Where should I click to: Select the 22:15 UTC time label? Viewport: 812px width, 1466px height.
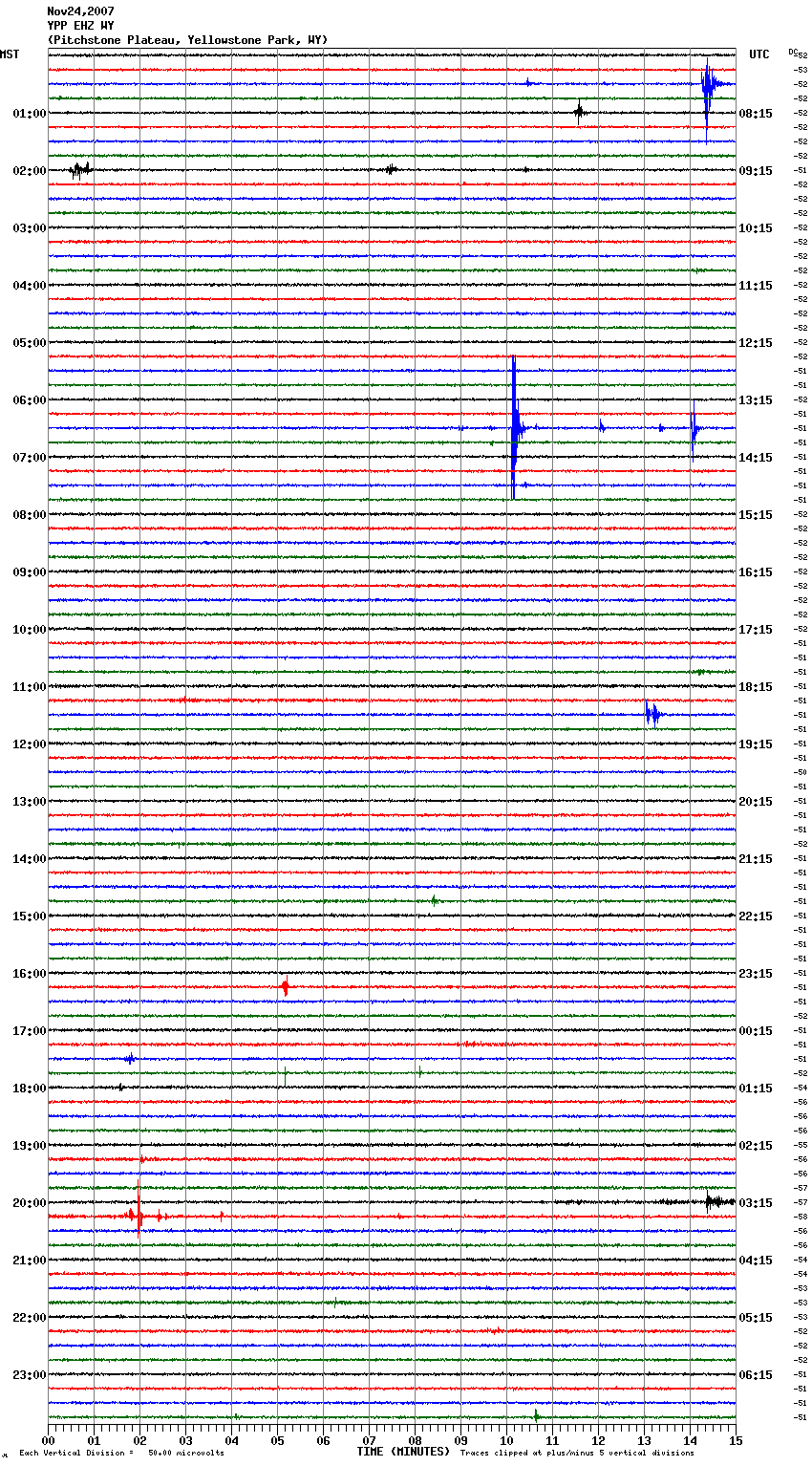coord(756,916)
